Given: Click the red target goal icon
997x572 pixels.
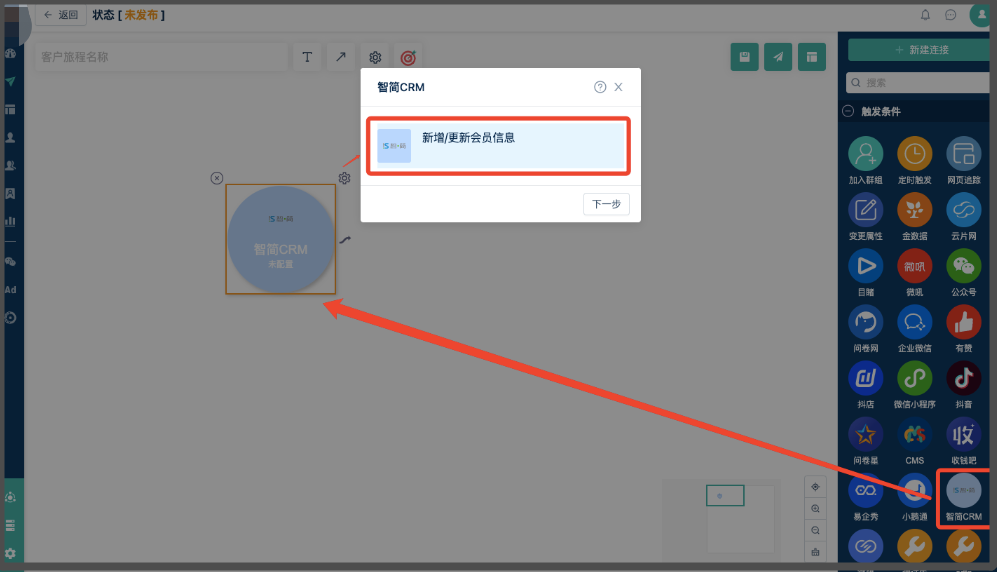Looking at the screenshot, I should pos(408,58).
